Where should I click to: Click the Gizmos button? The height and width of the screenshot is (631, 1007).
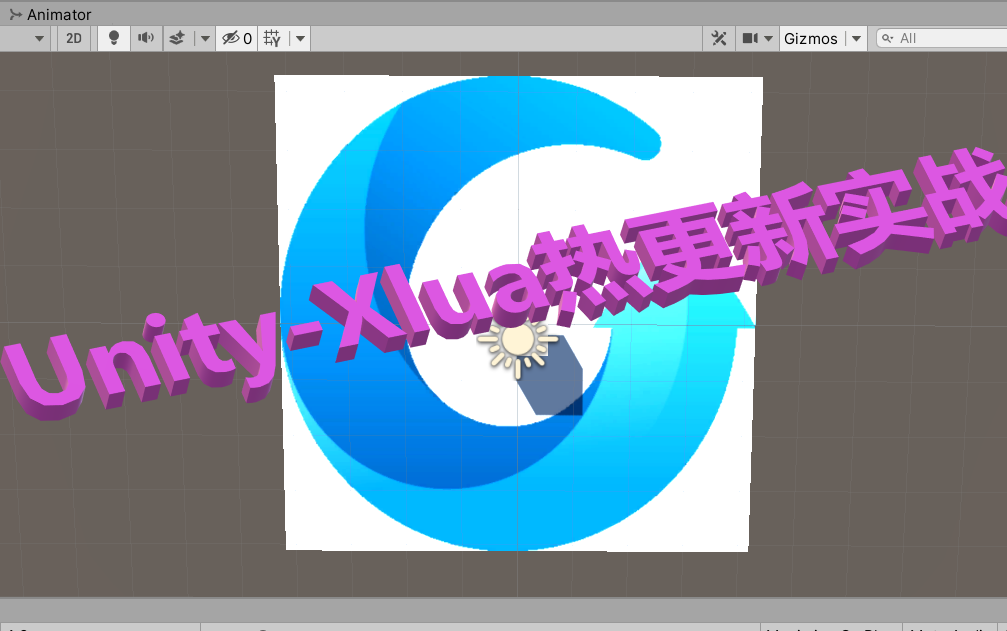pyautogui.click(x=810, y=38)
